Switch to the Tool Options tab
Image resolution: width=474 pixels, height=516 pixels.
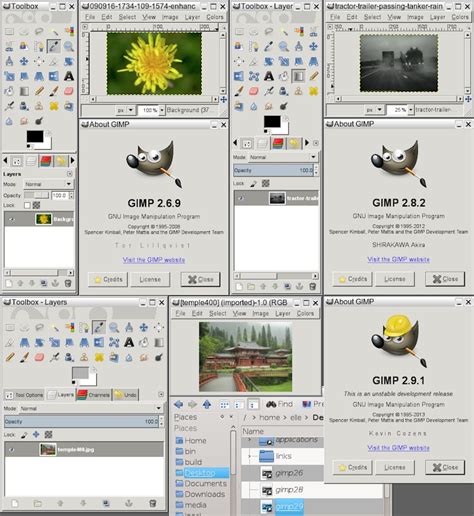24,395
